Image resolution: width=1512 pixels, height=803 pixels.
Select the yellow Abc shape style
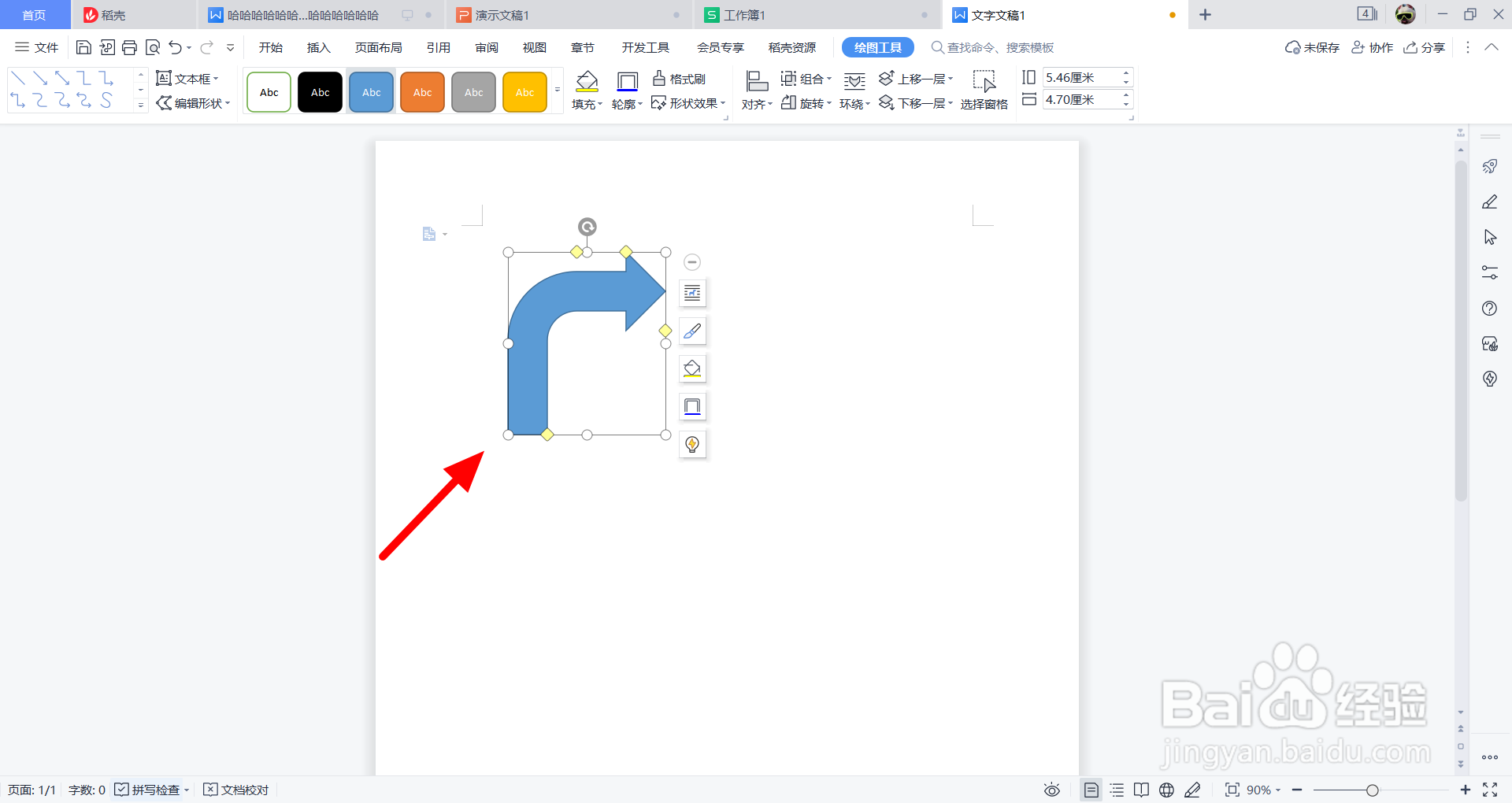[x=525, y=92]
